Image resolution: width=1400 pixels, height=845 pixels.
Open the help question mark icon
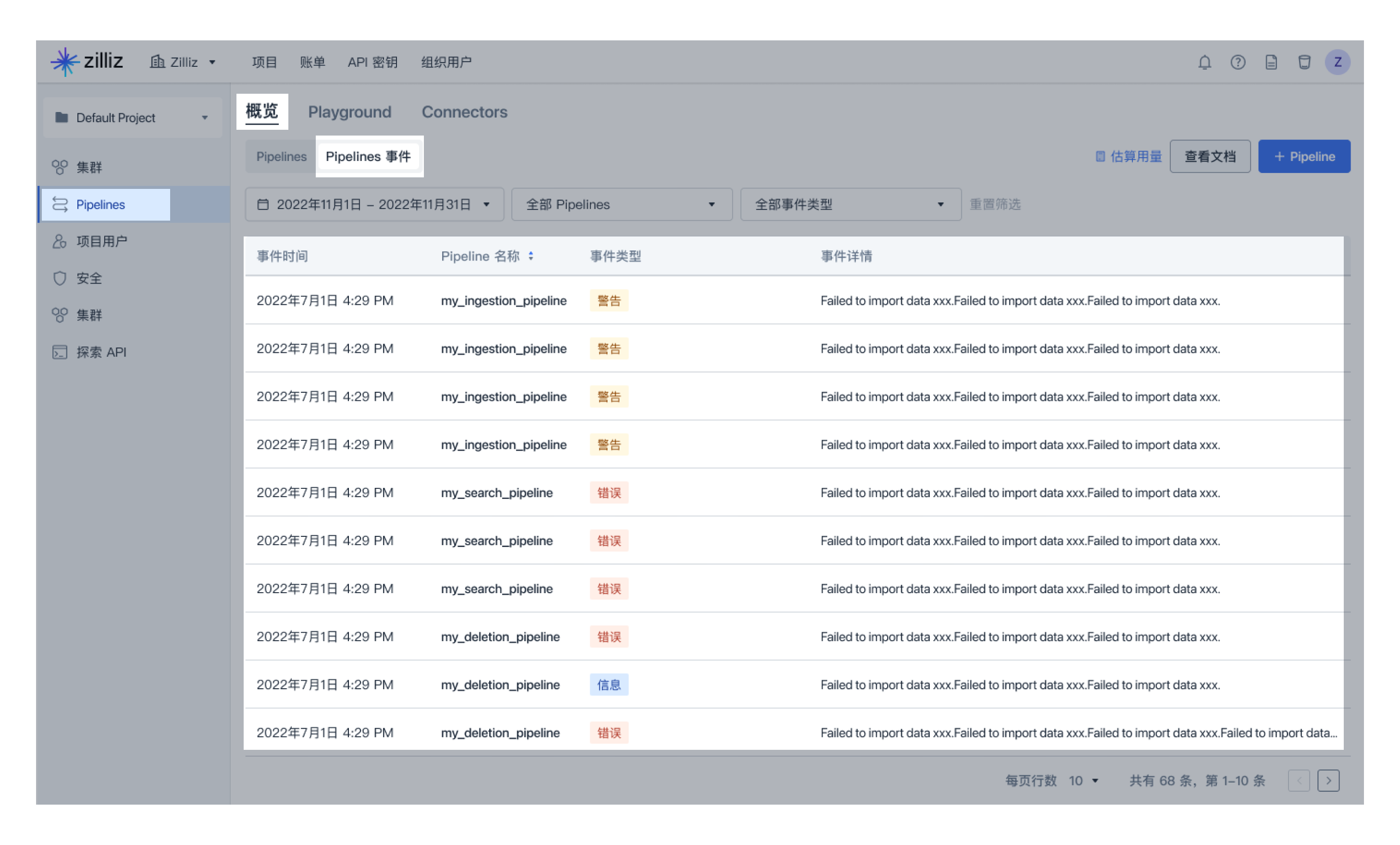(x=1238, y=62)
